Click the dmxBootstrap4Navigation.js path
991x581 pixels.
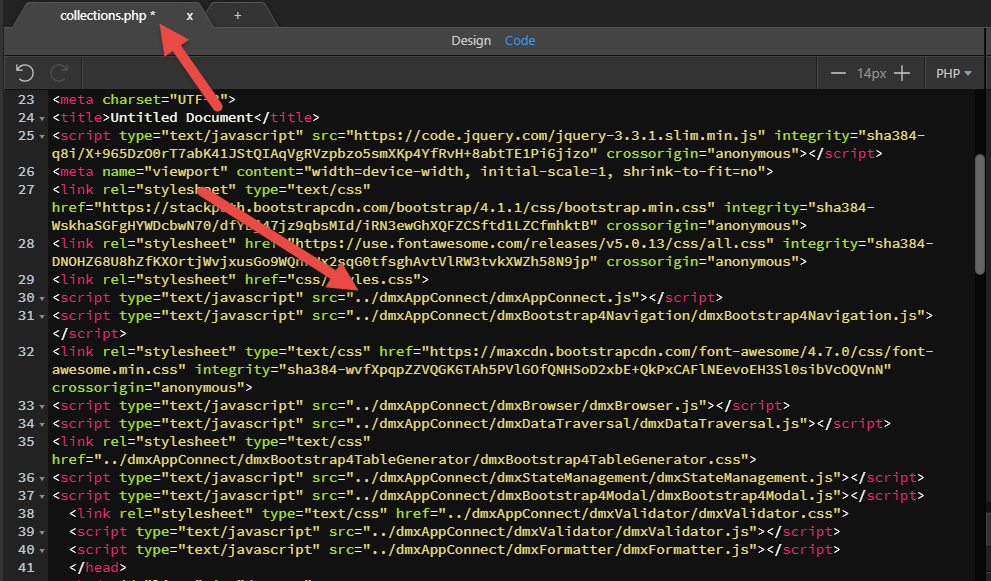635,315
